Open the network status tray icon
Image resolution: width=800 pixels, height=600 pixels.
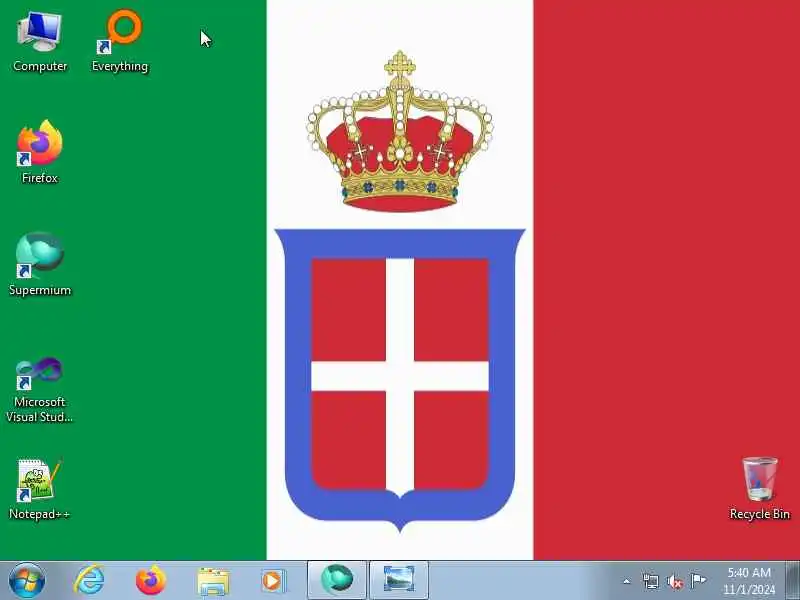(x=651, y=581)
